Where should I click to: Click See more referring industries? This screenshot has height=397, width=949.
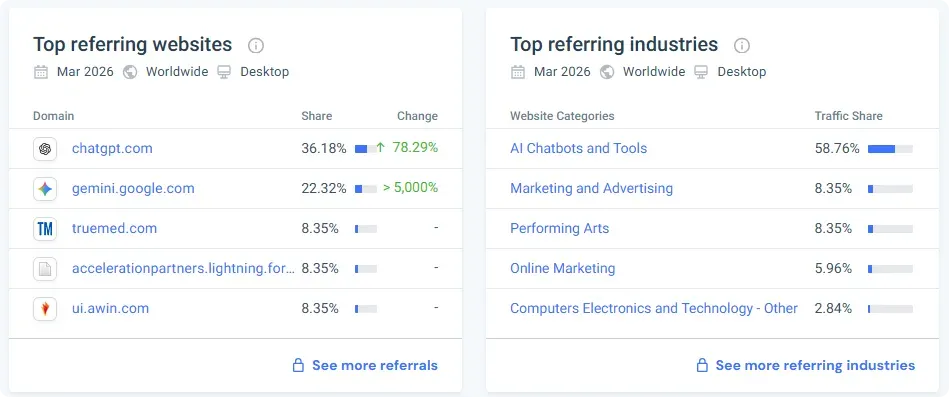pos(815,366)
